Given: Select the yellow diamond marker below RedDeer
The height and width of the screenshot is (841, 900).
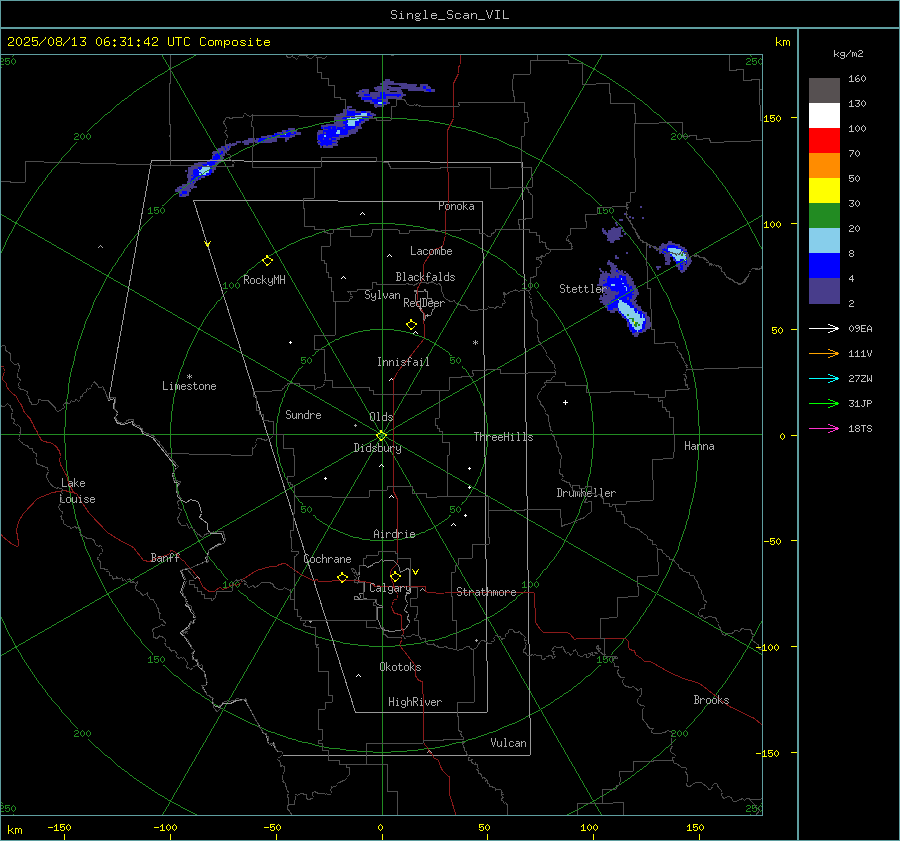Looking at the screenshot, I should [411, 324].
